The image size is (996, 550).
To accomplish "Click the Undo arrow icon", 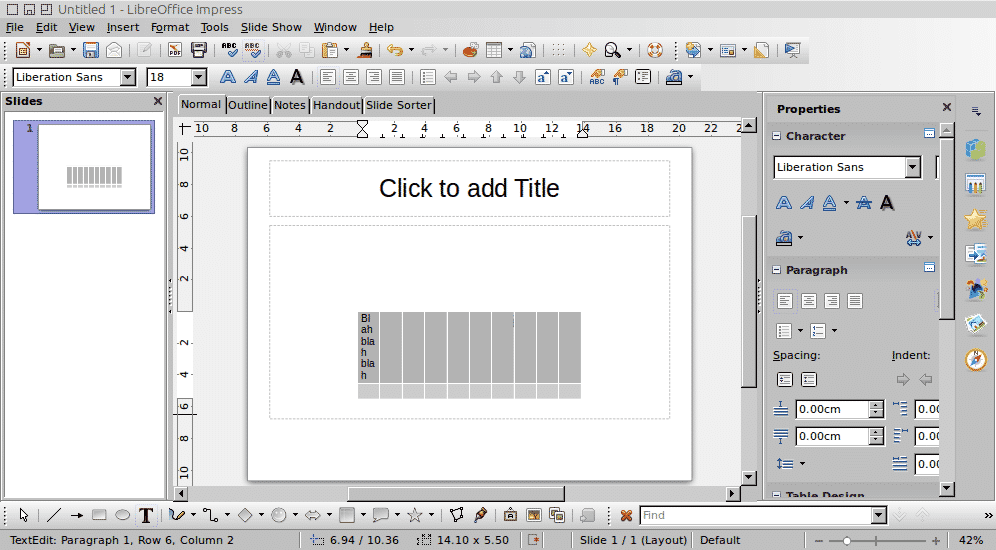I will (395, 50).
